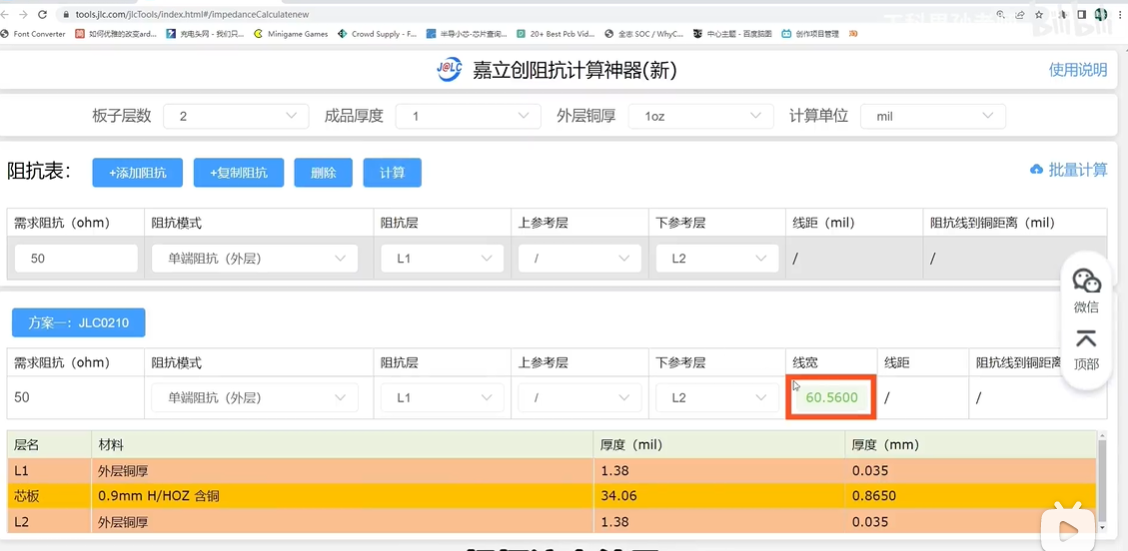Reload the impedance calculator page

42,14
